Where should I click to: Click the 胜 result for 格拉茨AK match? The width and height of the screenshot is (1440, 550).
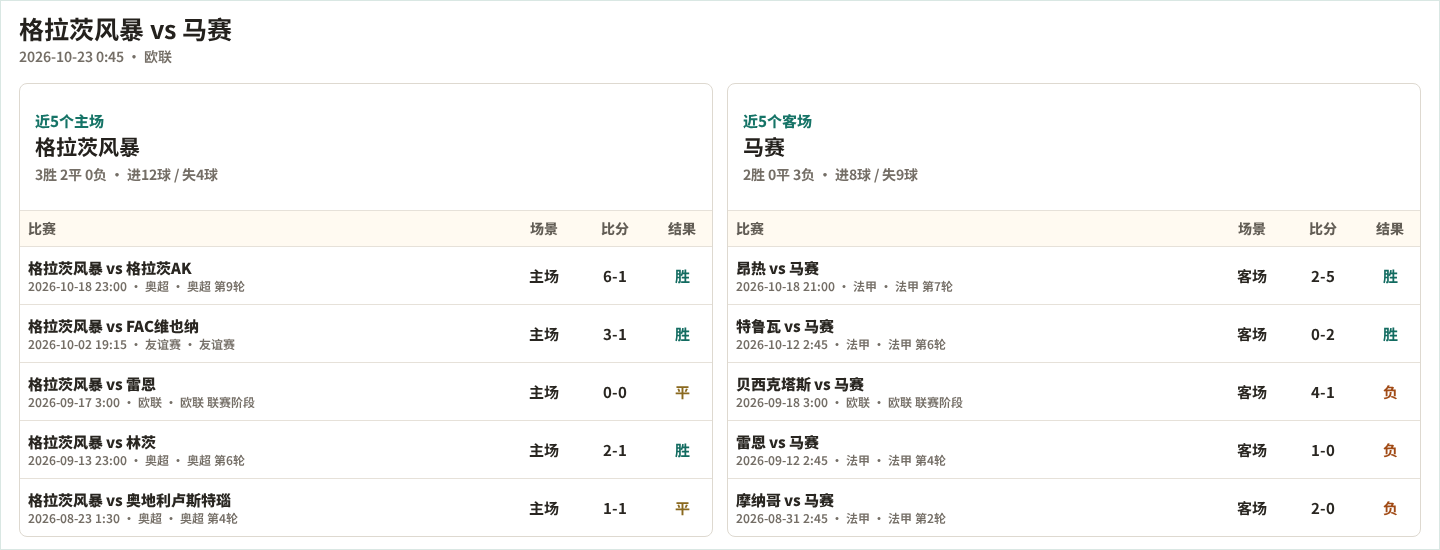[682, 276]
